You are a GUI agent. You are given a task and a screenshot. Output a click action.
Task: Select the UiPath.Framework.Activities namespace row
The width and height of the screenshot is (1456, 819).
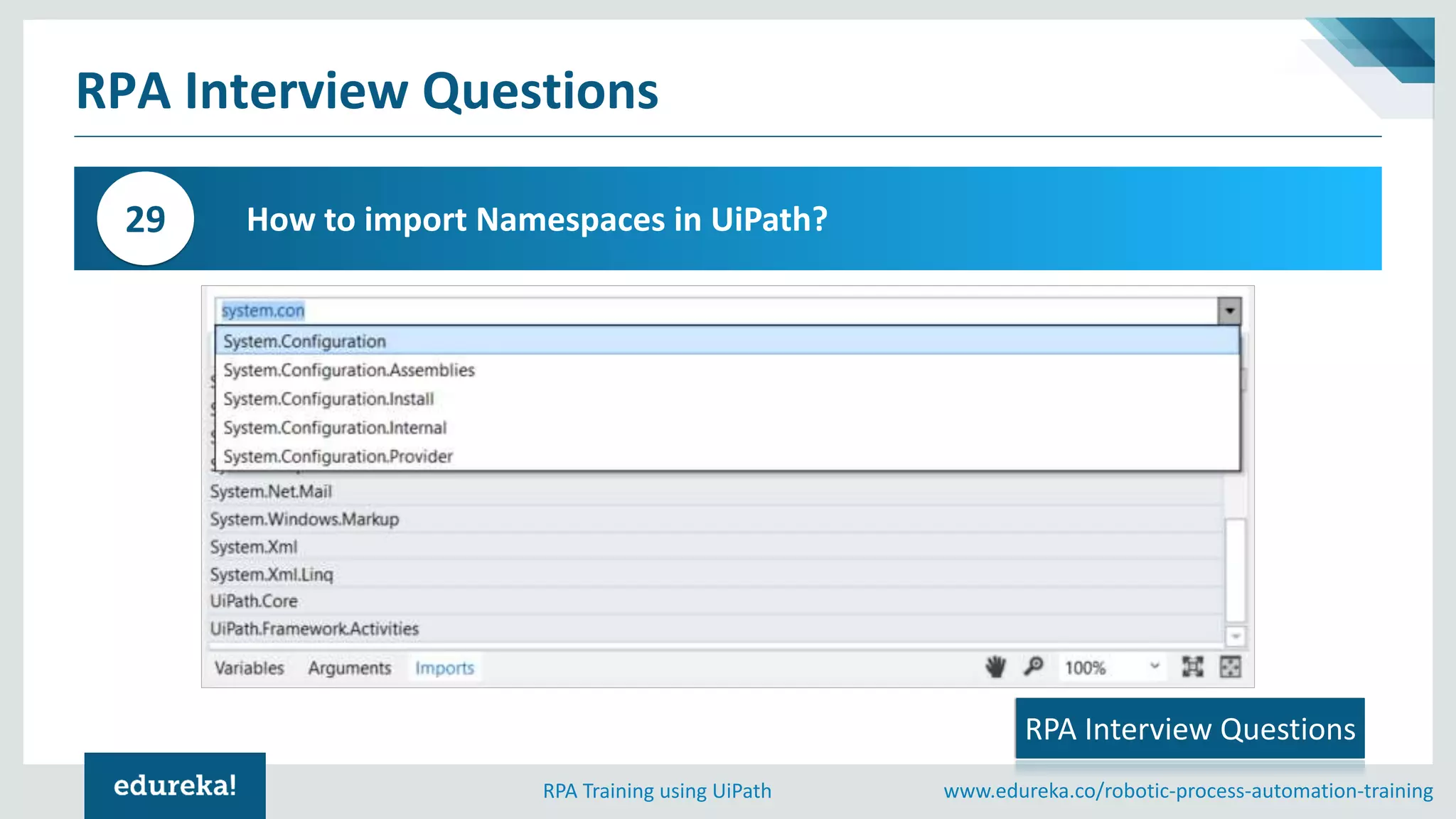[715, 629]
